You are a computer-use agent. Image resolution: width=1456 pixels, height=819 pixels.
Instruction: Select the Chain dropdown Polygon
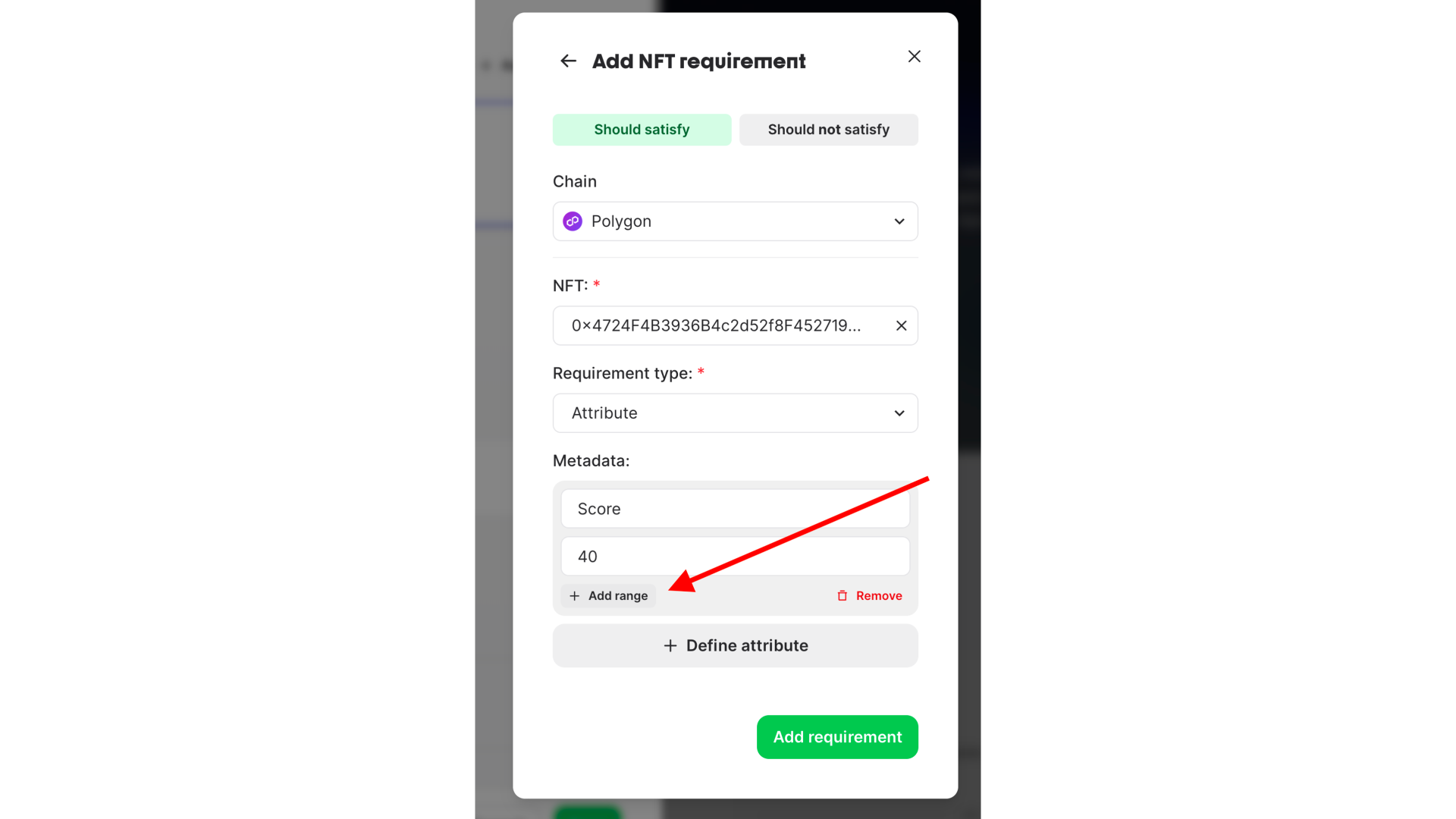pos(735,221)
